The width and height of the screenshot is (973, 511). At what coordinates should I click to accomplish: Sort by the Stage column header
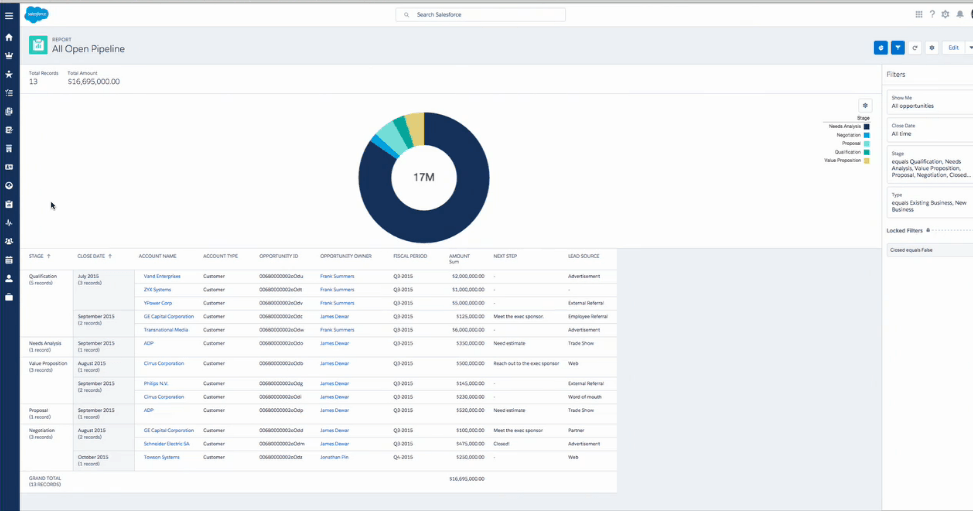[40, 256]
